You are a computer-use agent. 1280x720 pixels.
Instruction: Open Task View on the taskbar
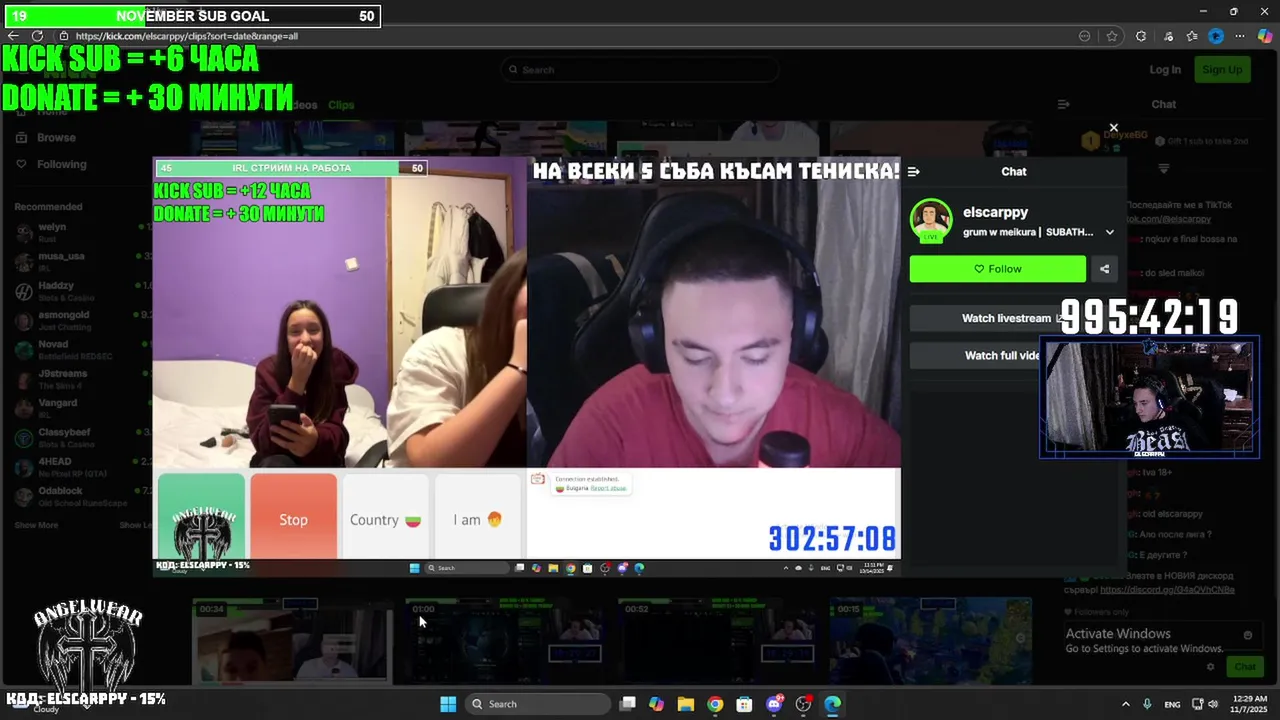pyautogui.click(x=627, y=704)
